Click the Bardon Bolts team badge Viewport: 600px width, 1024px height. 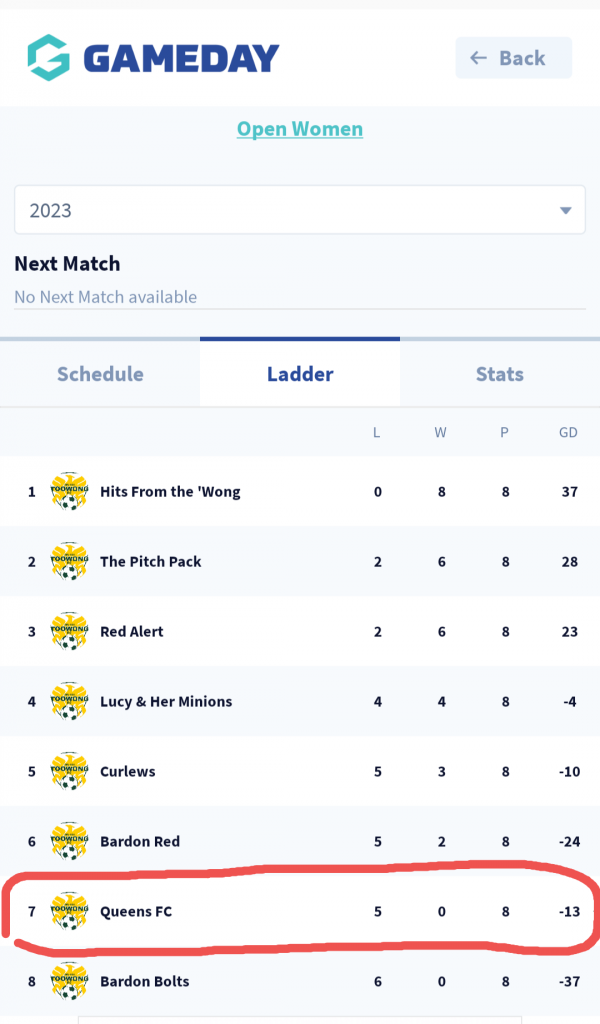[69, 981]
